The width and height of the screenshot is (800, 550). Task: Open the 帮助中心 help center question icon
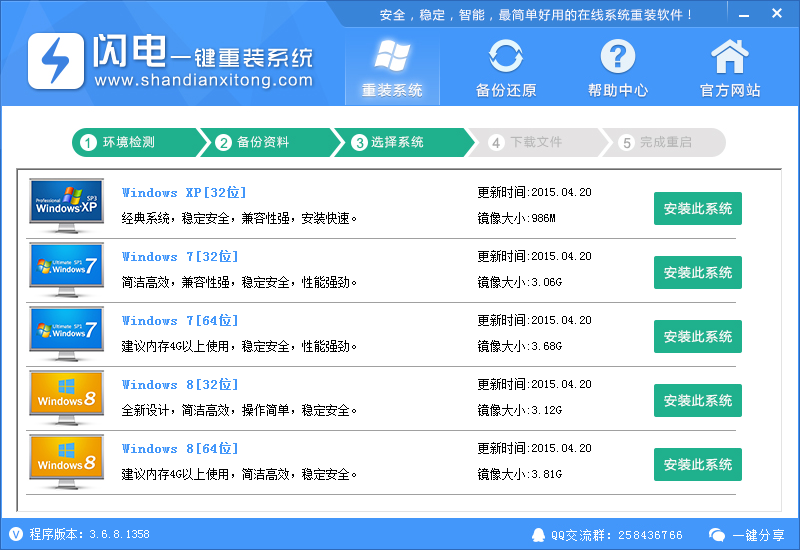[x=618, y=57]
